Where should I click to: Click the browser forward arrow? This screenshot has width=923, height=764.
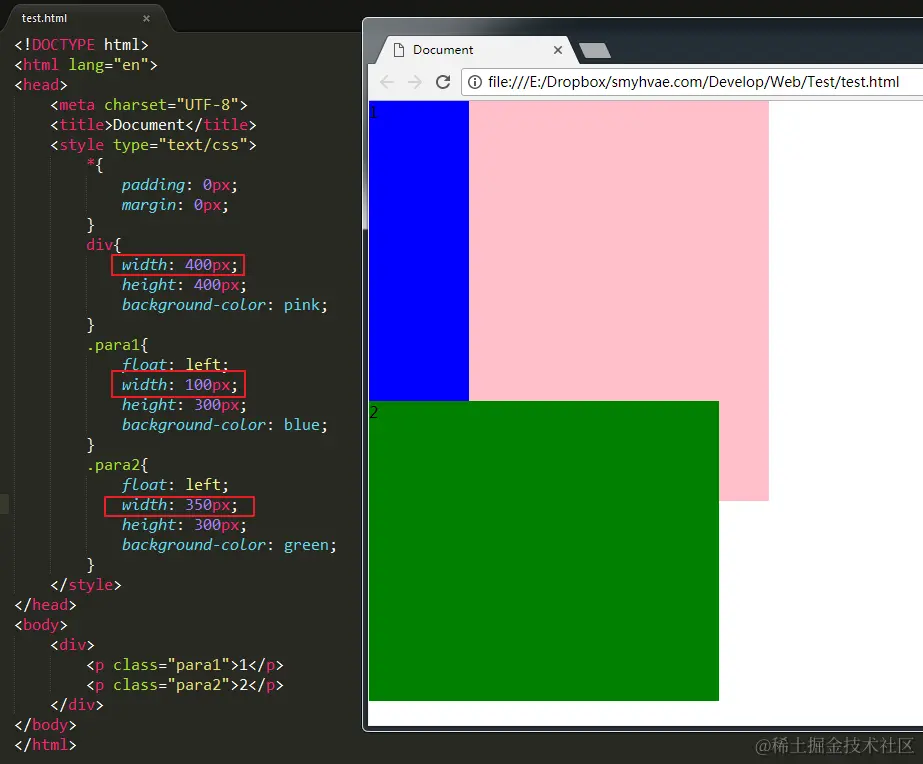coord(415,82)
